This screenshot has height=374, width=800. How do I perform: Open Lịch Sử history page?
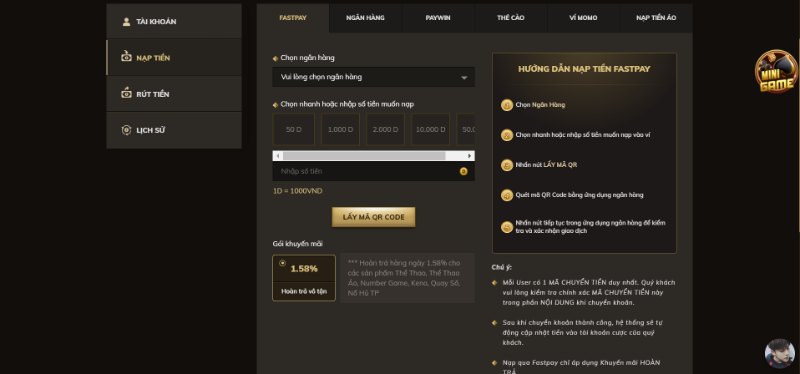(174, 130)
